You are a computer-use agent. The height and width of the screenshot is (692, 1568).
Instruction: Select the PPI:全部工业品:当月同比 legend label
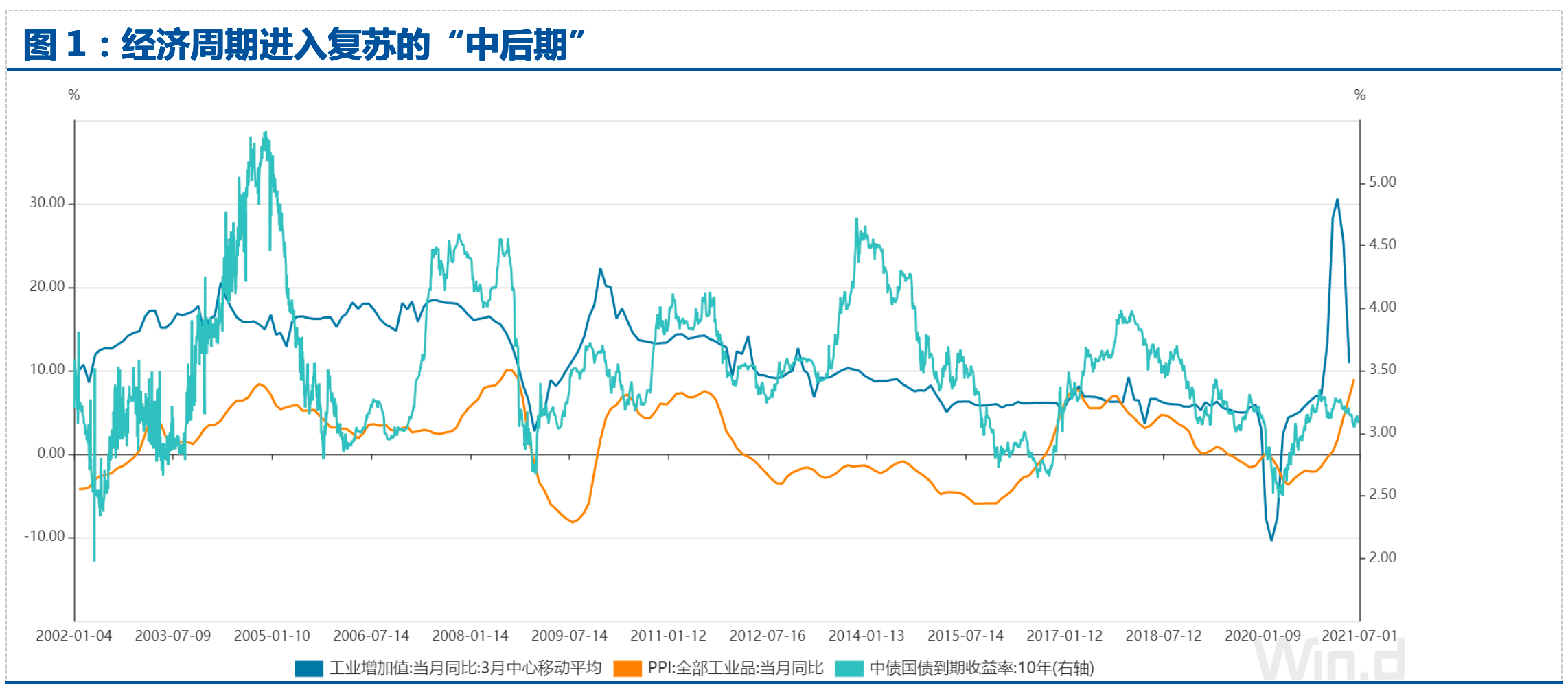[735, 668]
